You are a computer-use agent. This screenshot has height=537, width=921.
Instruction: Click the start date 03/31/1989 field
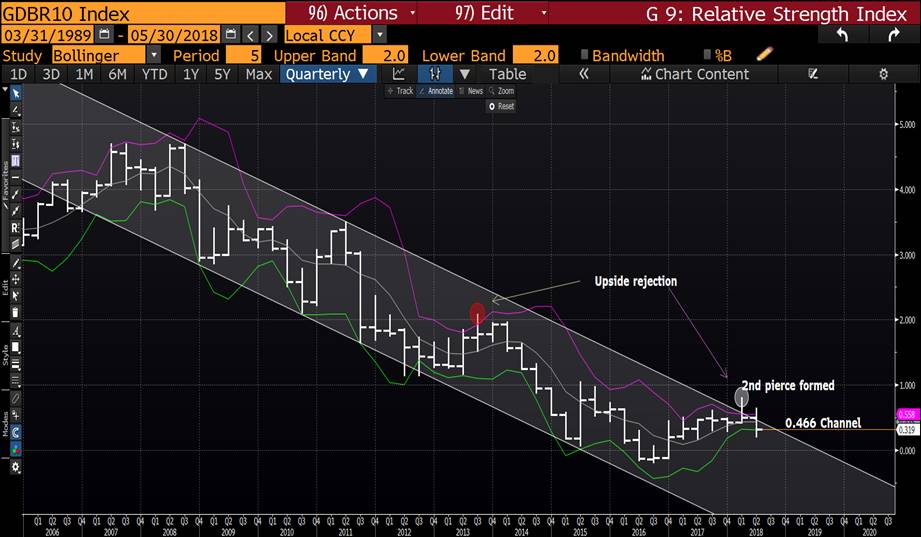coord(48,35)
